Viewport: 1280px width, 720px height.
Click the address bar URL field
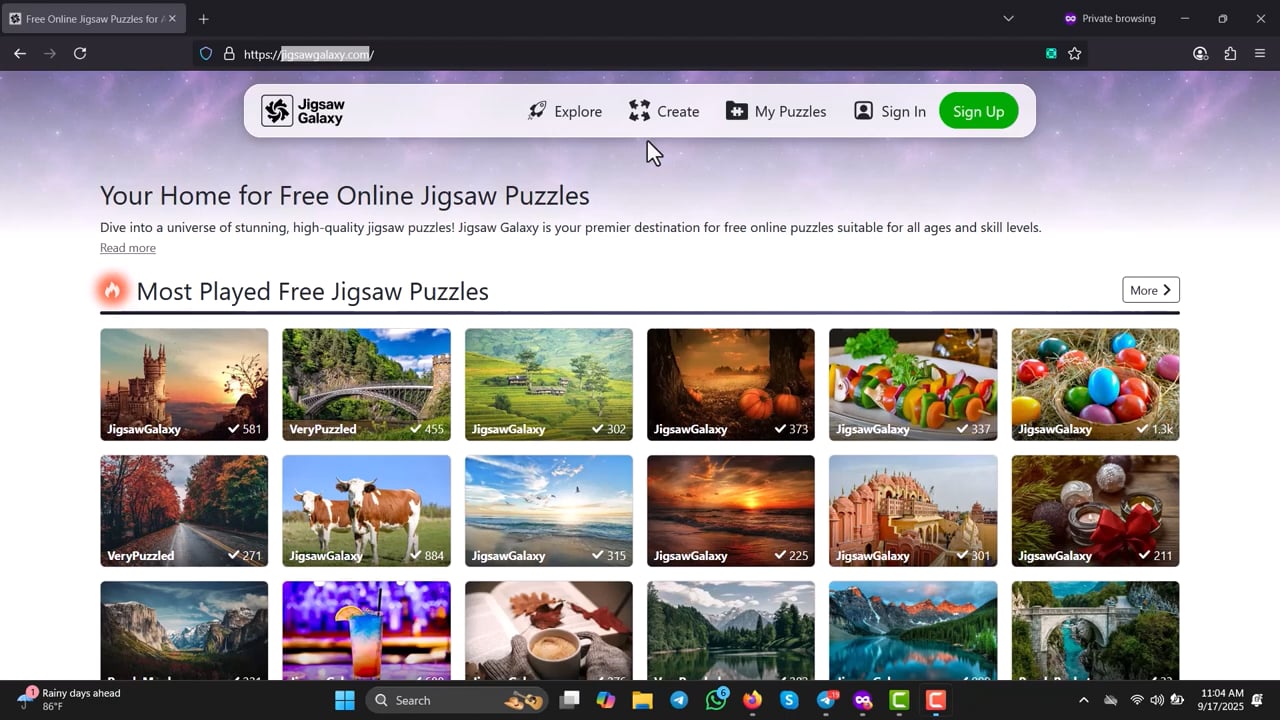coord(640,54)
